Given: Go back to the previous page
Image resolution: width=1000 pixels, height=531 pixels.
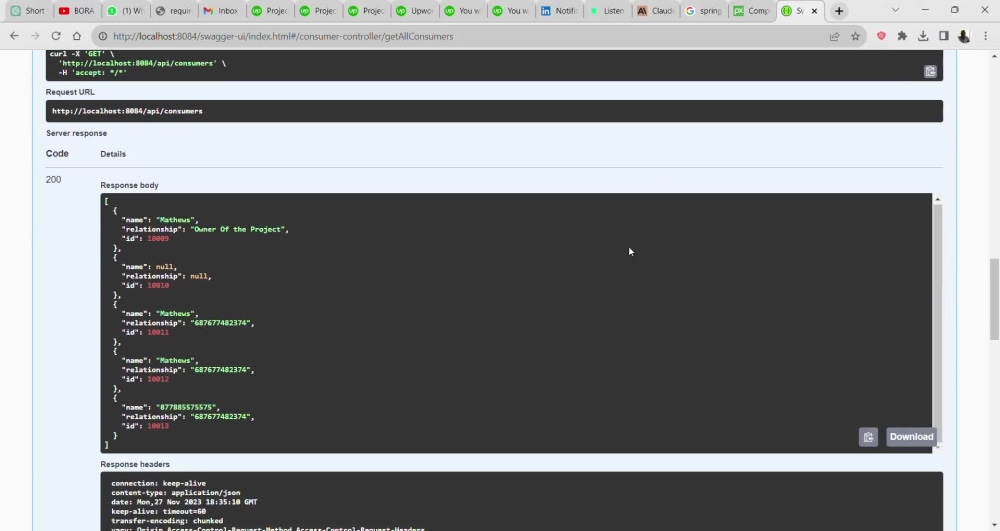Looking at the screenshot, I should [14, 36].
